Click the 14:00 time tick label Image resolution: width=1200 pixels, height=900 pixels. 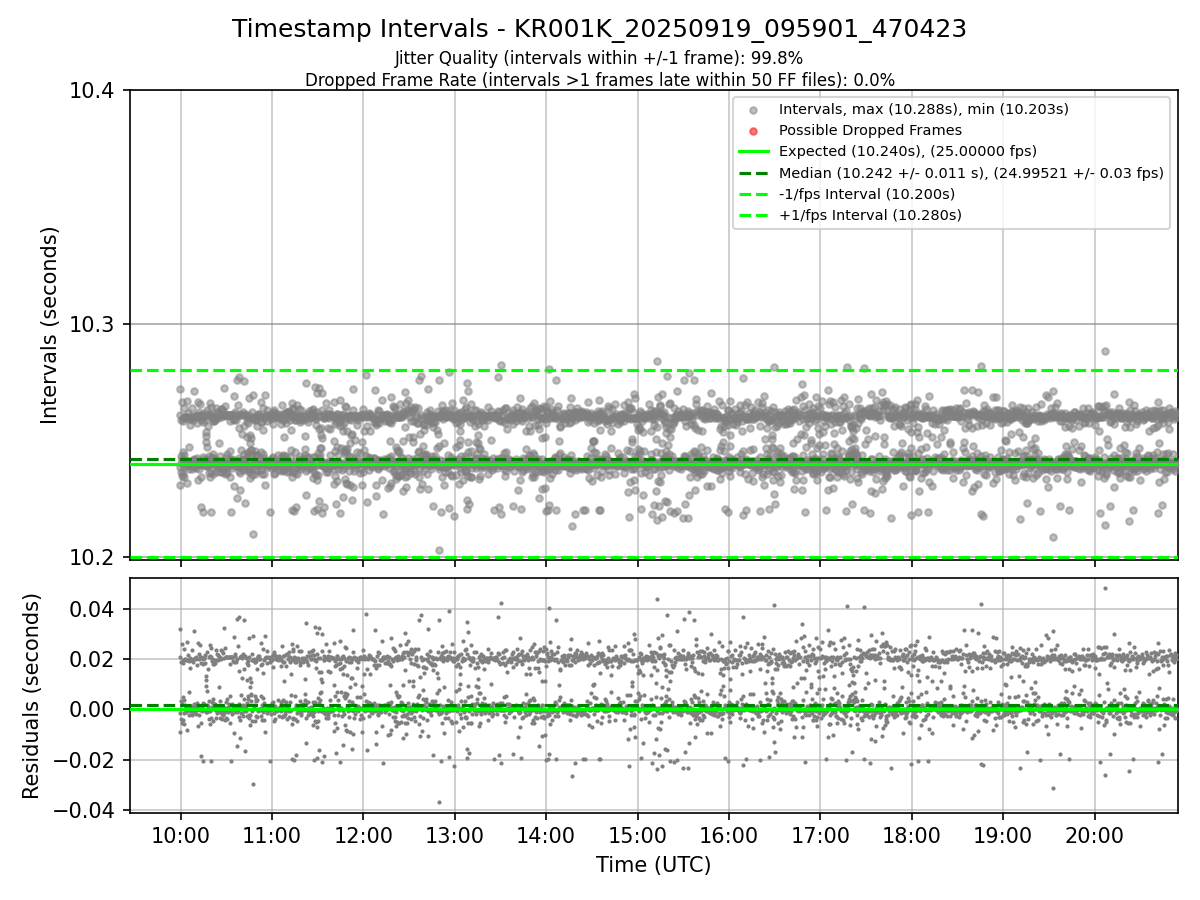coord(546,835)
